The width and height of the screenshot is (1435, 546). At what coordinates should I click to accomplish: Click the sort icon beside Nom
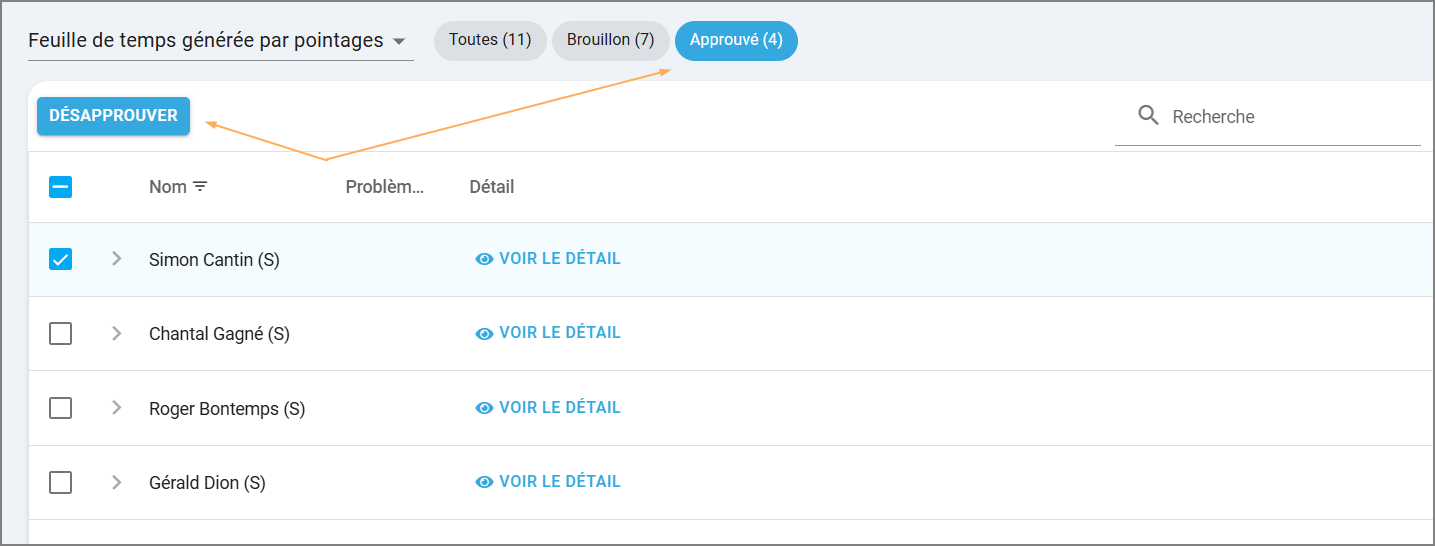point(200,187)
